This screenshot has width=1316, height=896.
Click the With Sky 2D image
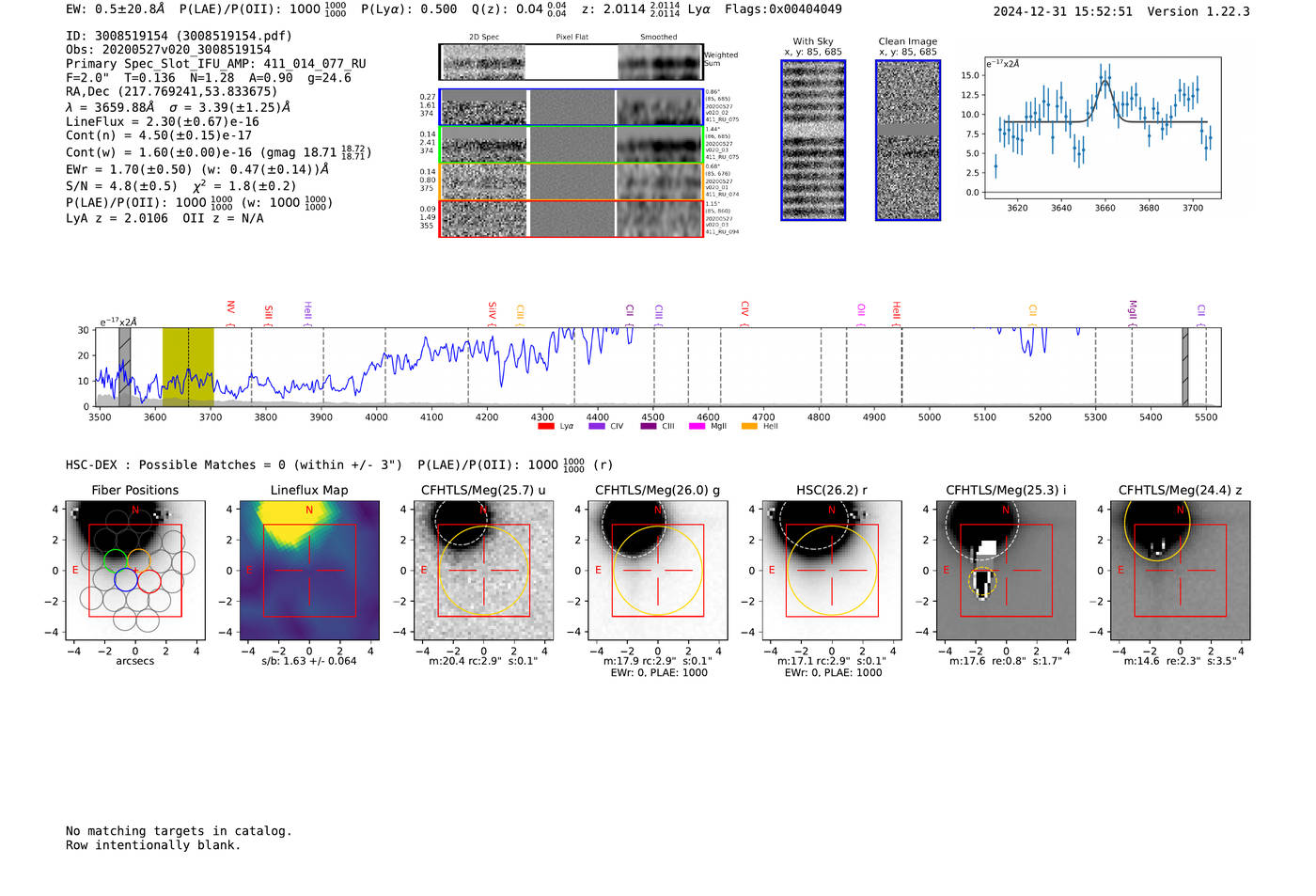pyautogui.click(x=813, y=140)
